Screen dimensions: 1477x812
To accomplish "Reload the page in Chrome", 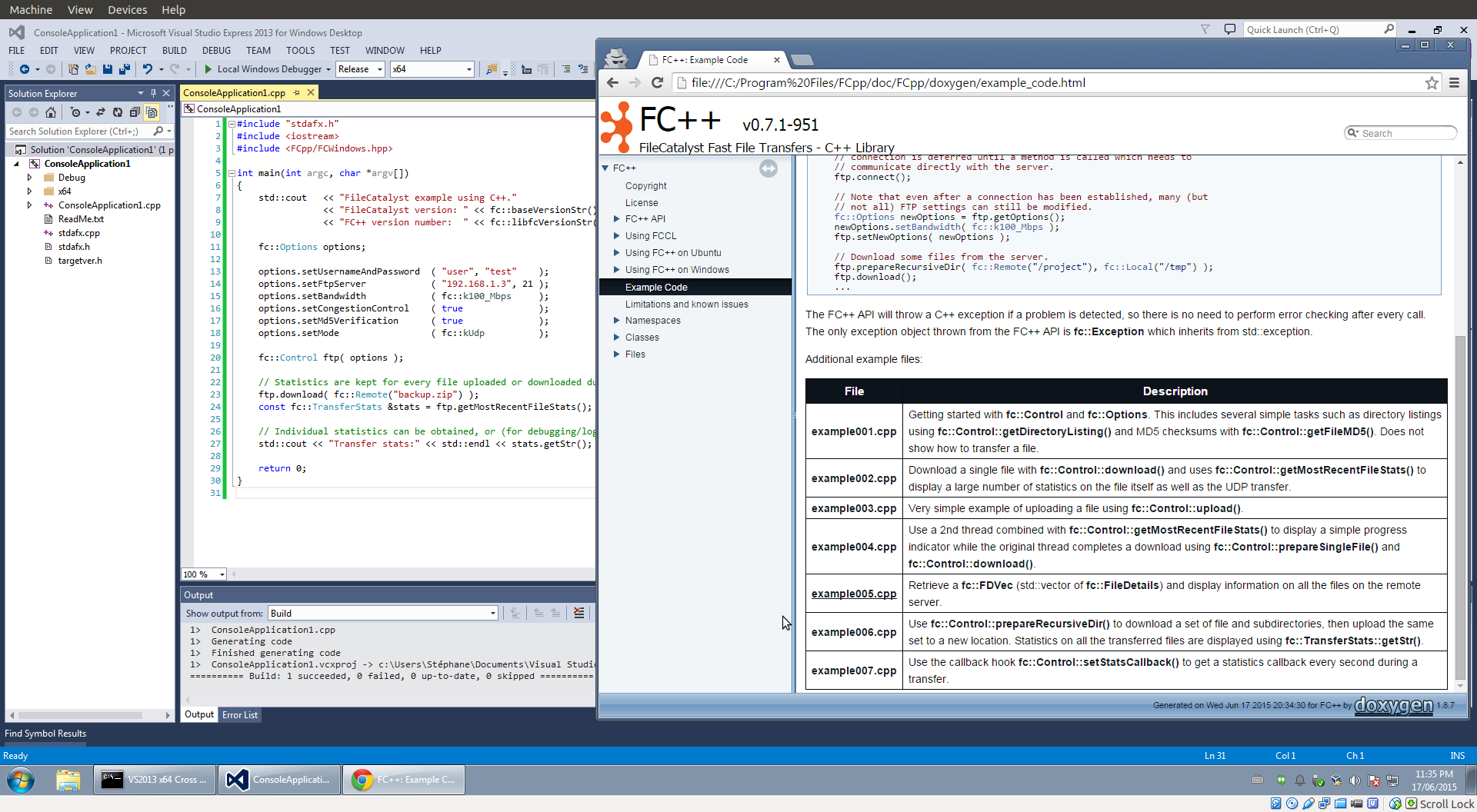I will (657, 83).
